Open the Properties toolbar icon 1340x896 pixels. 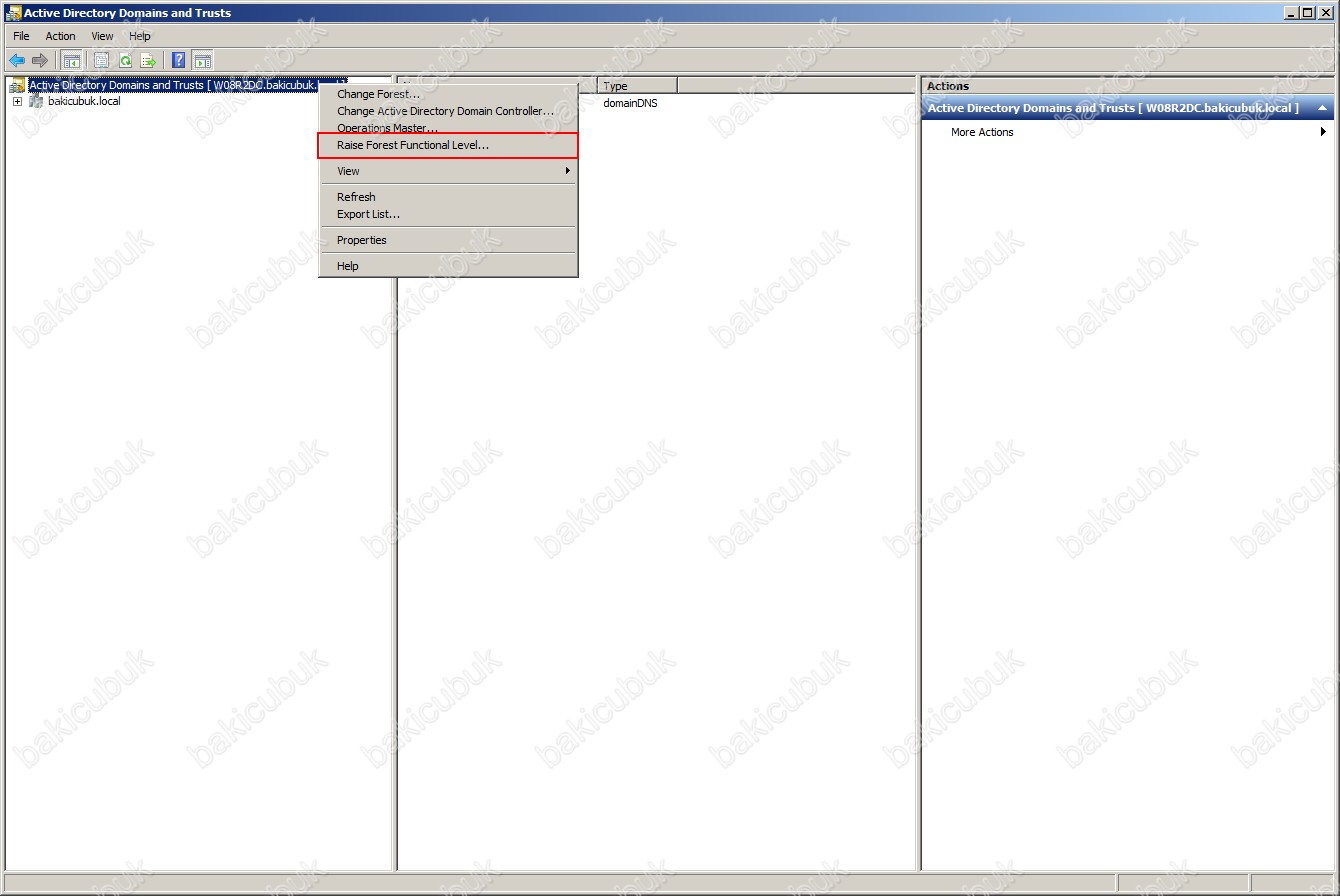[101, 60]
